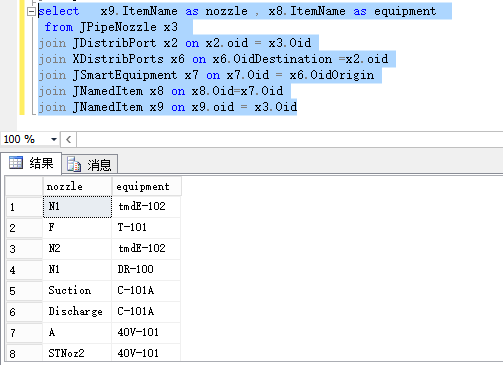This screenshot has height=365, width=503.
Task: Select row header 7
Action: coord(24,333)
